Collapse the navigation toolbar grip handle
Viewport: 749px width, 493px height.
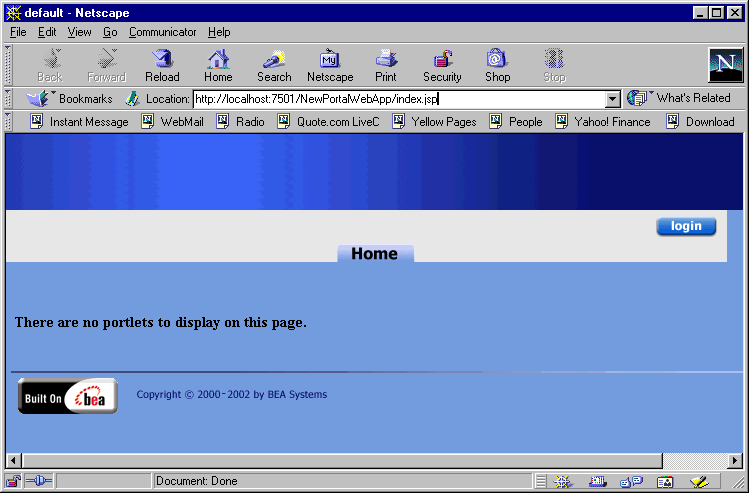pos(8,65)
